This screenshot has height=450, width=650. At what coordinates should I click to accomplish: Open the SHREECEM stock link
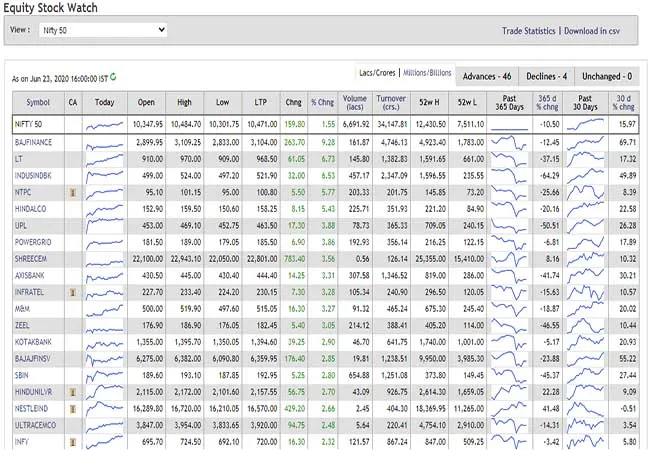pos(31,259)
